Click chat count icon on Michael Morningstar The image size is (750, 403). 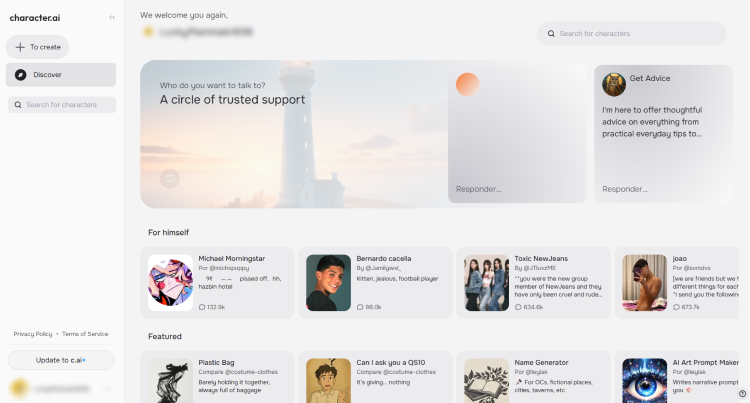point(202,307)
